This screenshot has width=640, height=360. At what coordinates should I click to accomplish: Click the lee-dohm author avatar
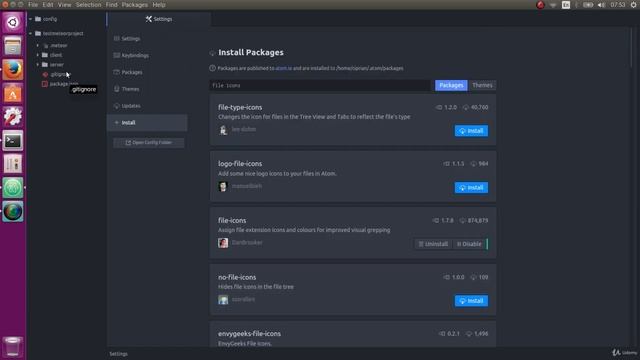(223, 130)
